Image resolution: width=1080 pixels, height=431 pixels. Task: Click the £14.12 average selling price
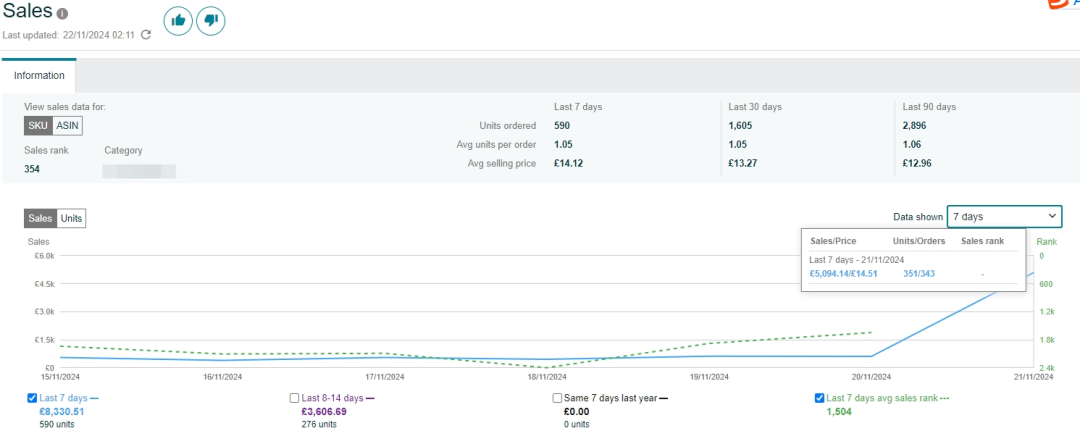[x=568, y=164]
